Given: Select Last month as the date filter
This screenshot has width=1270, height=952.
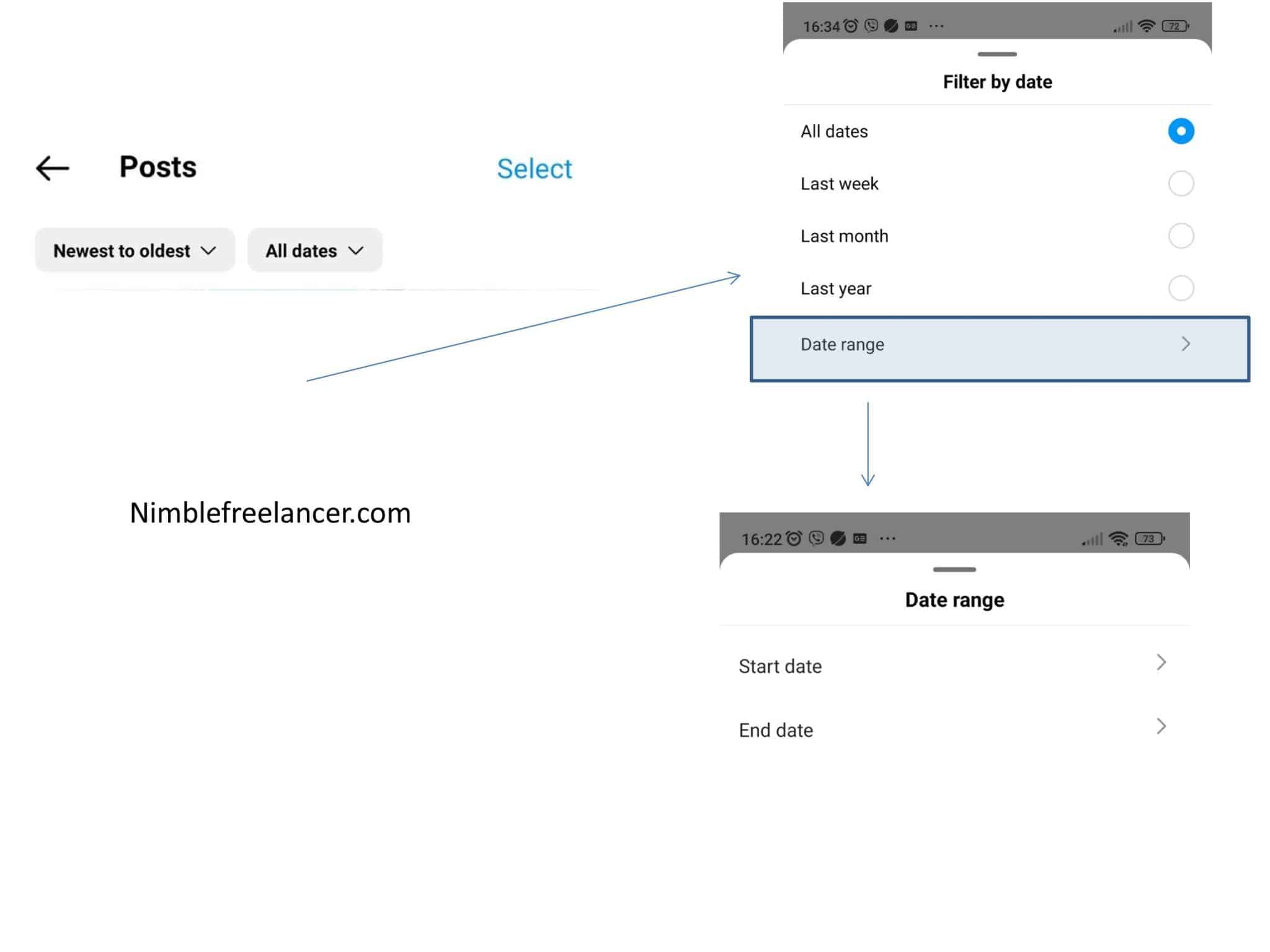Looking at the screenshot, I should [x=1181, y=236].
